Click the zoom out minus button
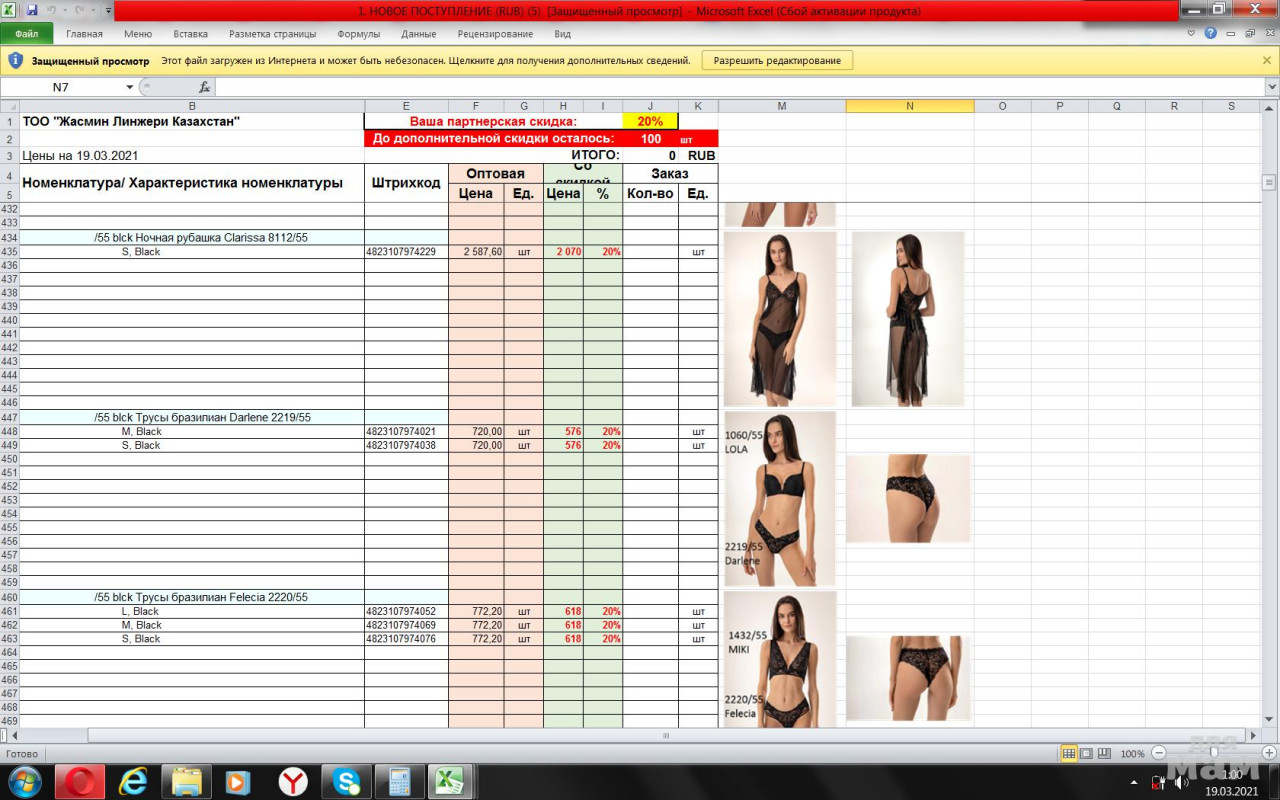 tap(1159, 753)
